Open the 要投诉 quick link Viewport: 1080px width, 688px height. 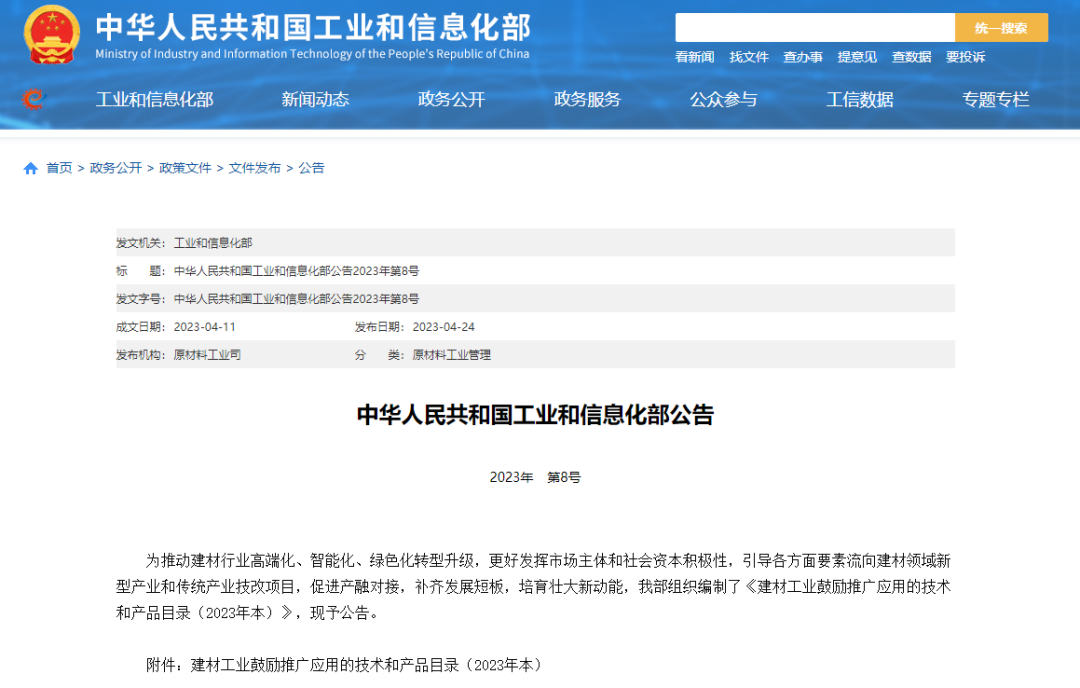966,57
